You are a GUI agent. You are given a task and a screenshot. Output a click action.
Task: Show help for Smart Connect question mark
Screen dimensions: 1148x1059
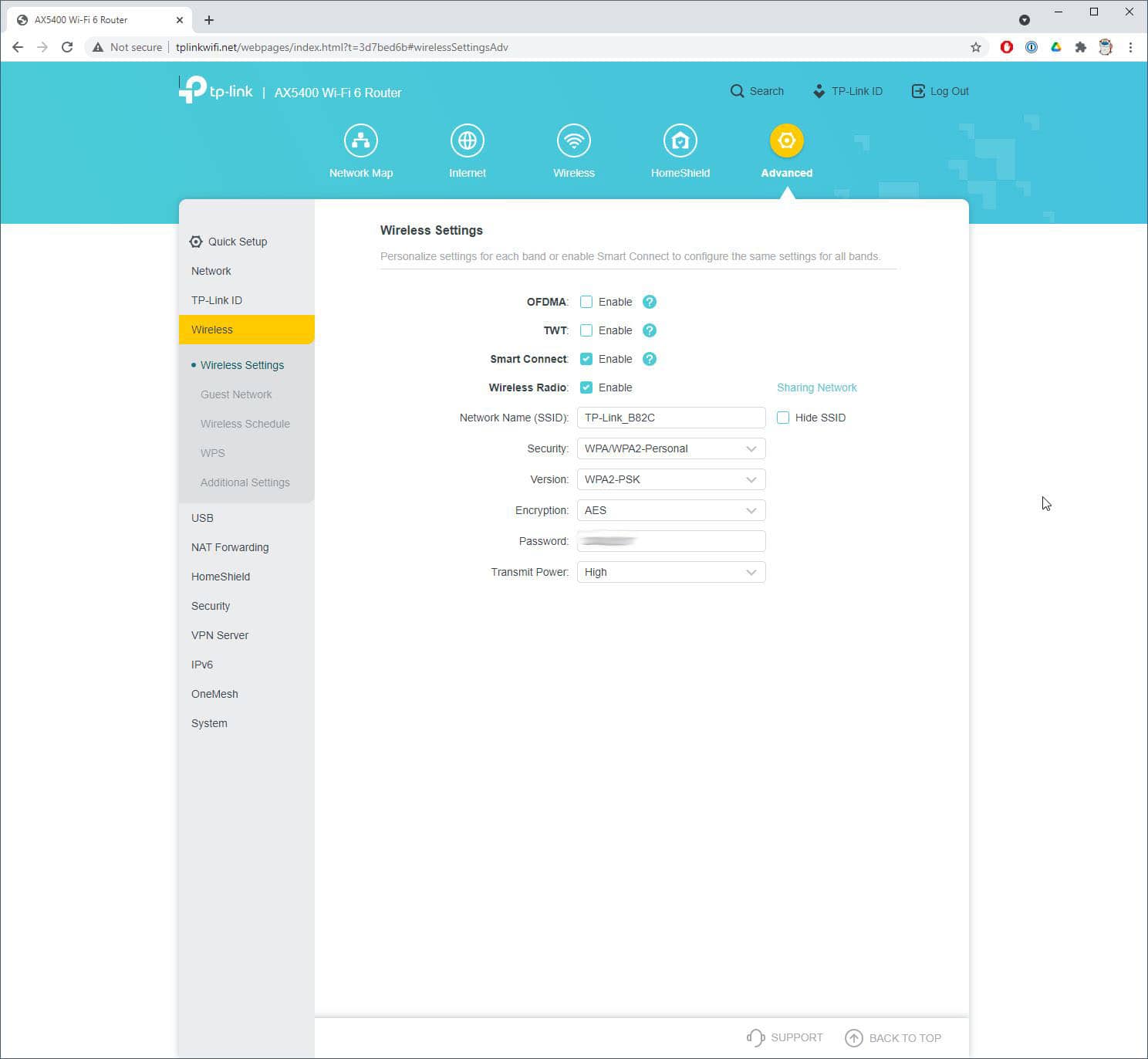click(650, 359)
